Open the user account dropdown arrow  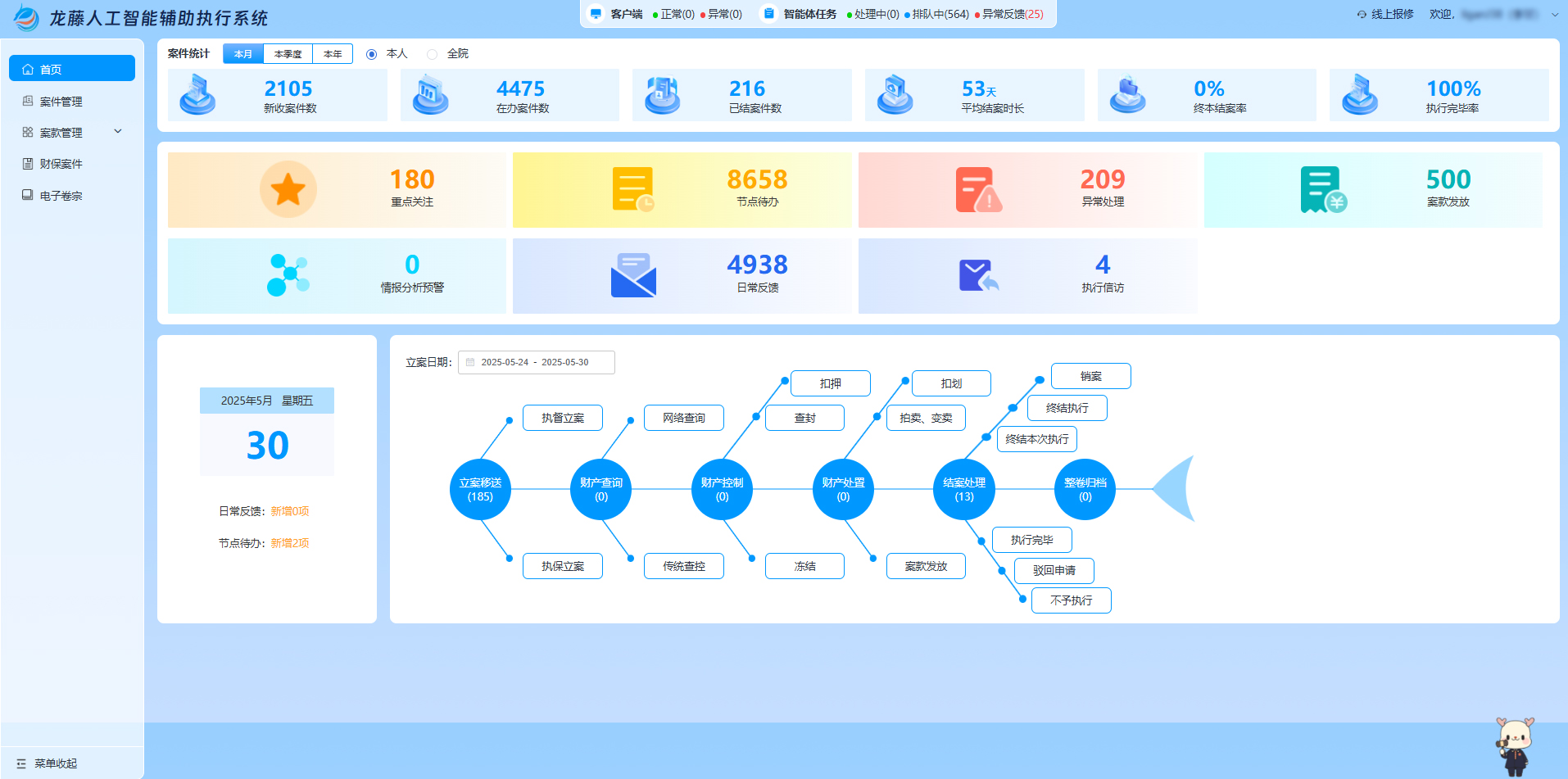tap(1554, 15)
